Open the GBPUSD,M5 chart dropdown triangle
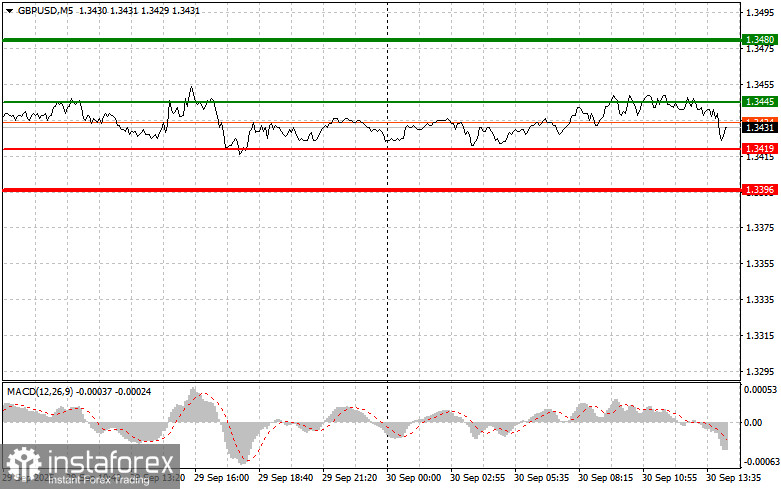Image resolution: width=781 pixels, height=489 pixels. pos(9,11)
